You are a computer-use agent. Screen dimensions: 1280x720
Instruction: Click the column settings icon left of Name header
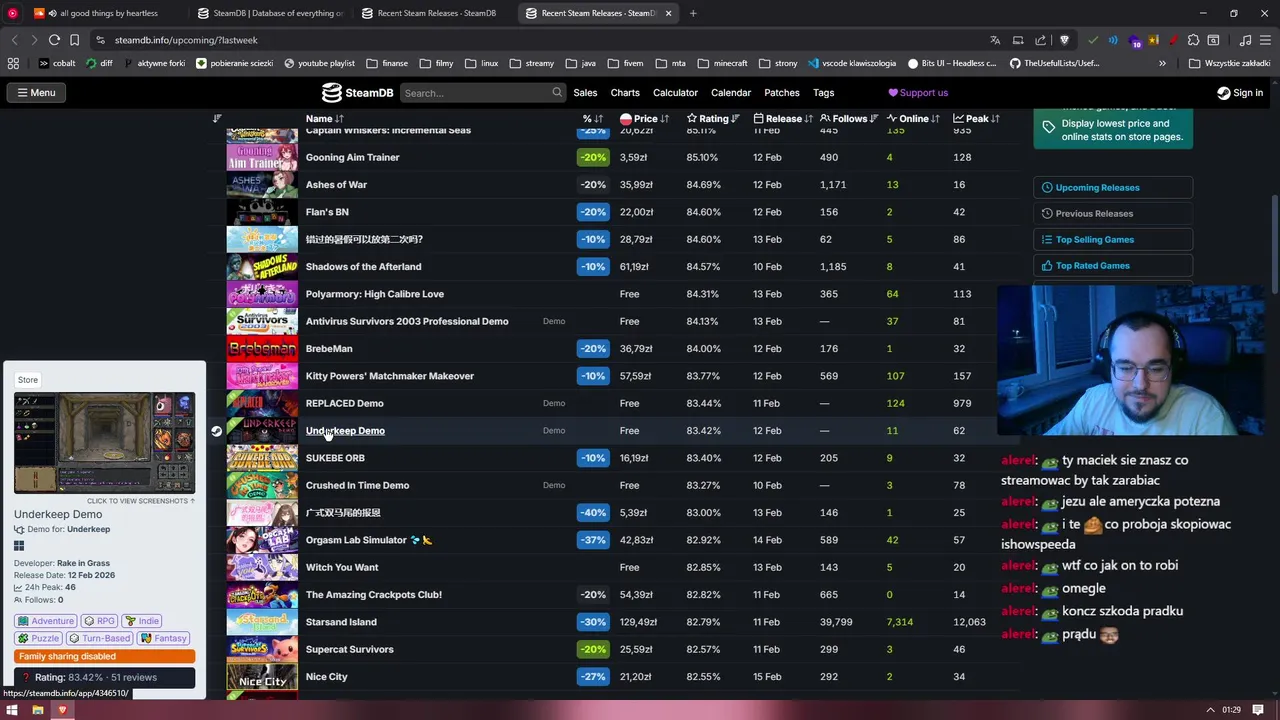pos(217,119)
